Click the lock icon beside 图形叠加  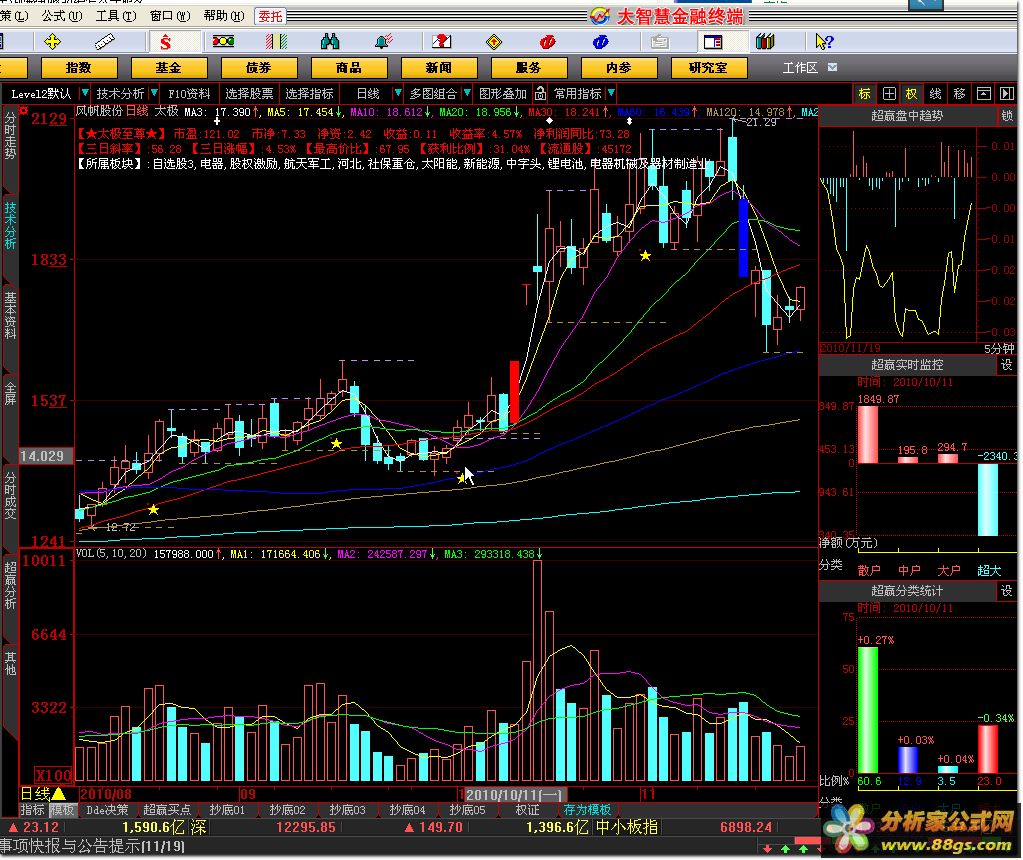540,93
